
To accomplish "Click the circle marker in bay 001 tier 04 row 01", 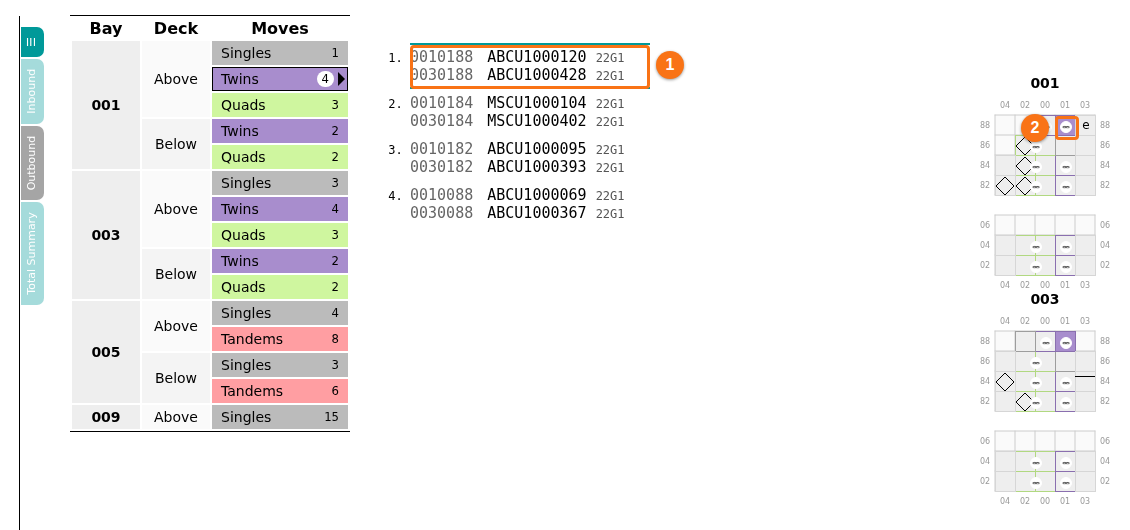I will click(1066, 247).
